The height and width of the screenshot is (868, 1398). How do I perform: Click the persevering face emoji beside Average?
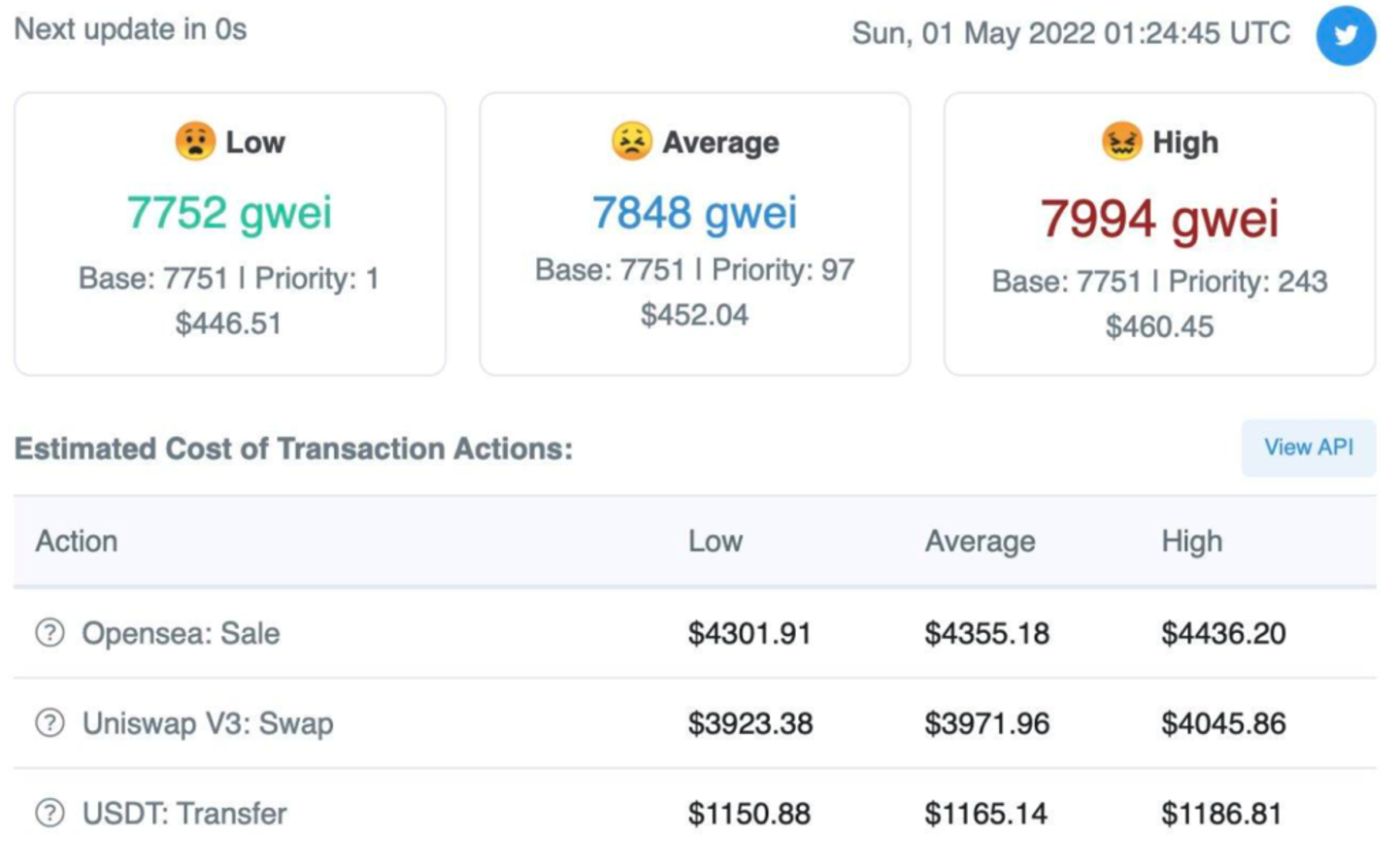(631, 142)
